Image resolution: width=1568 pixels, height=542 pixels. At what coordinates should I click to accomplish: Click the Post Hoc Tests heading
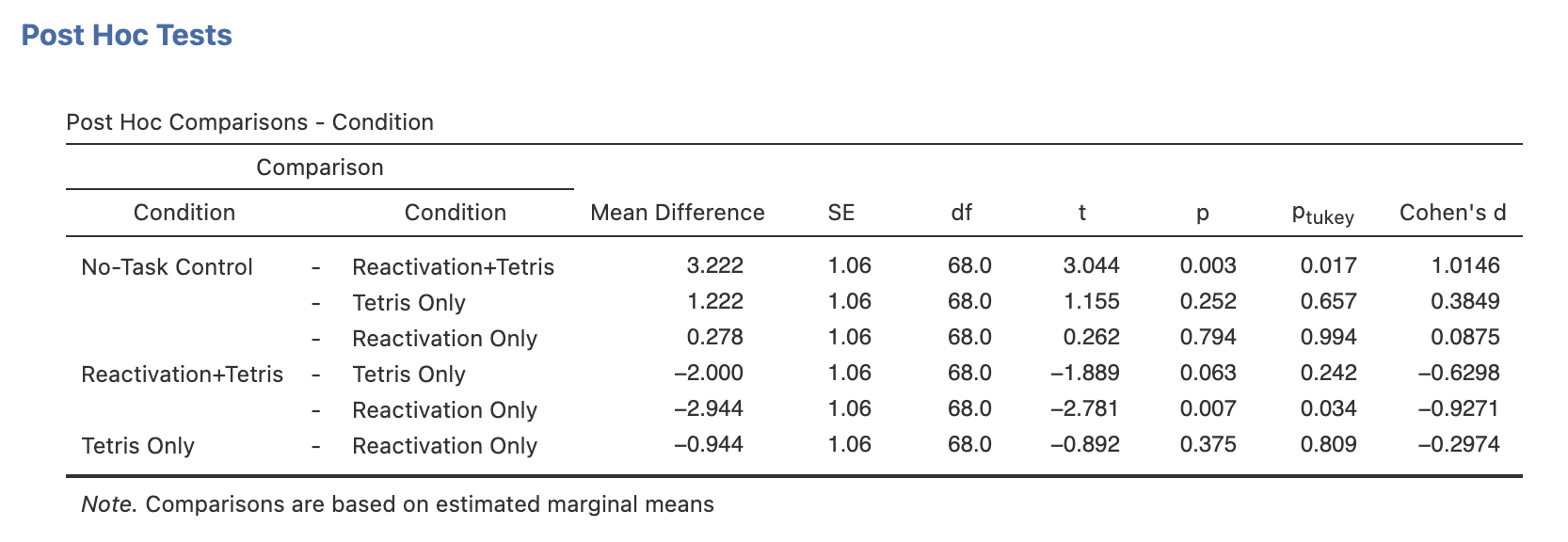(126, 35)
